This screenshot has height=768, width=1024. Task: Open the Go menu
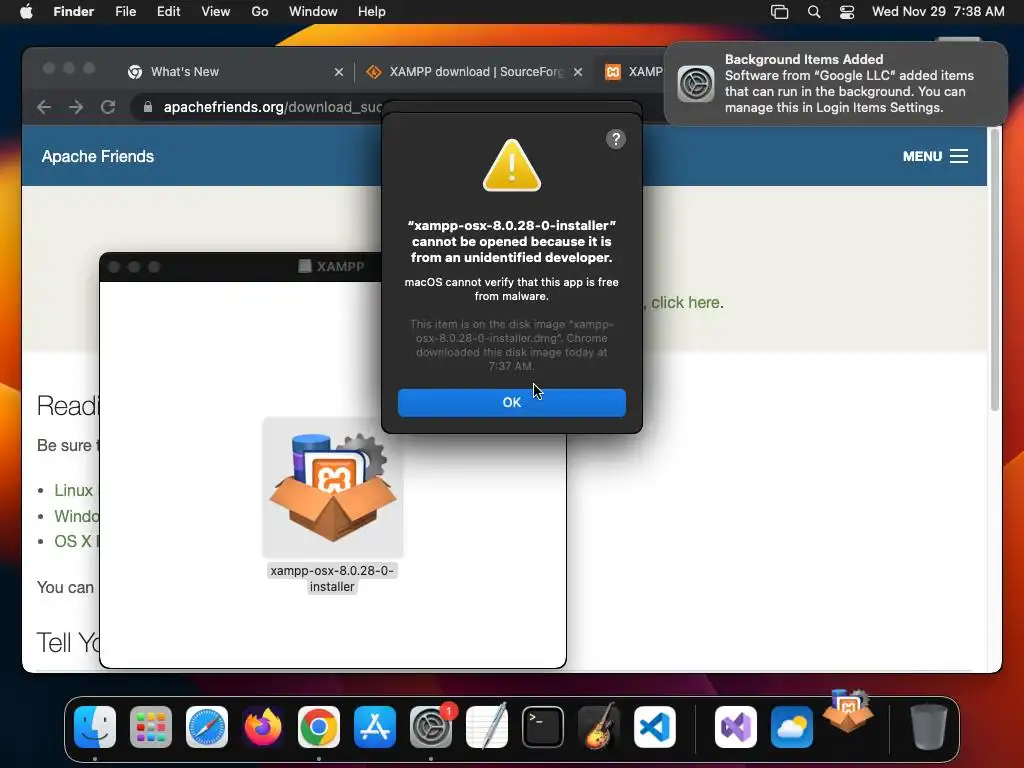coord(259,11)
